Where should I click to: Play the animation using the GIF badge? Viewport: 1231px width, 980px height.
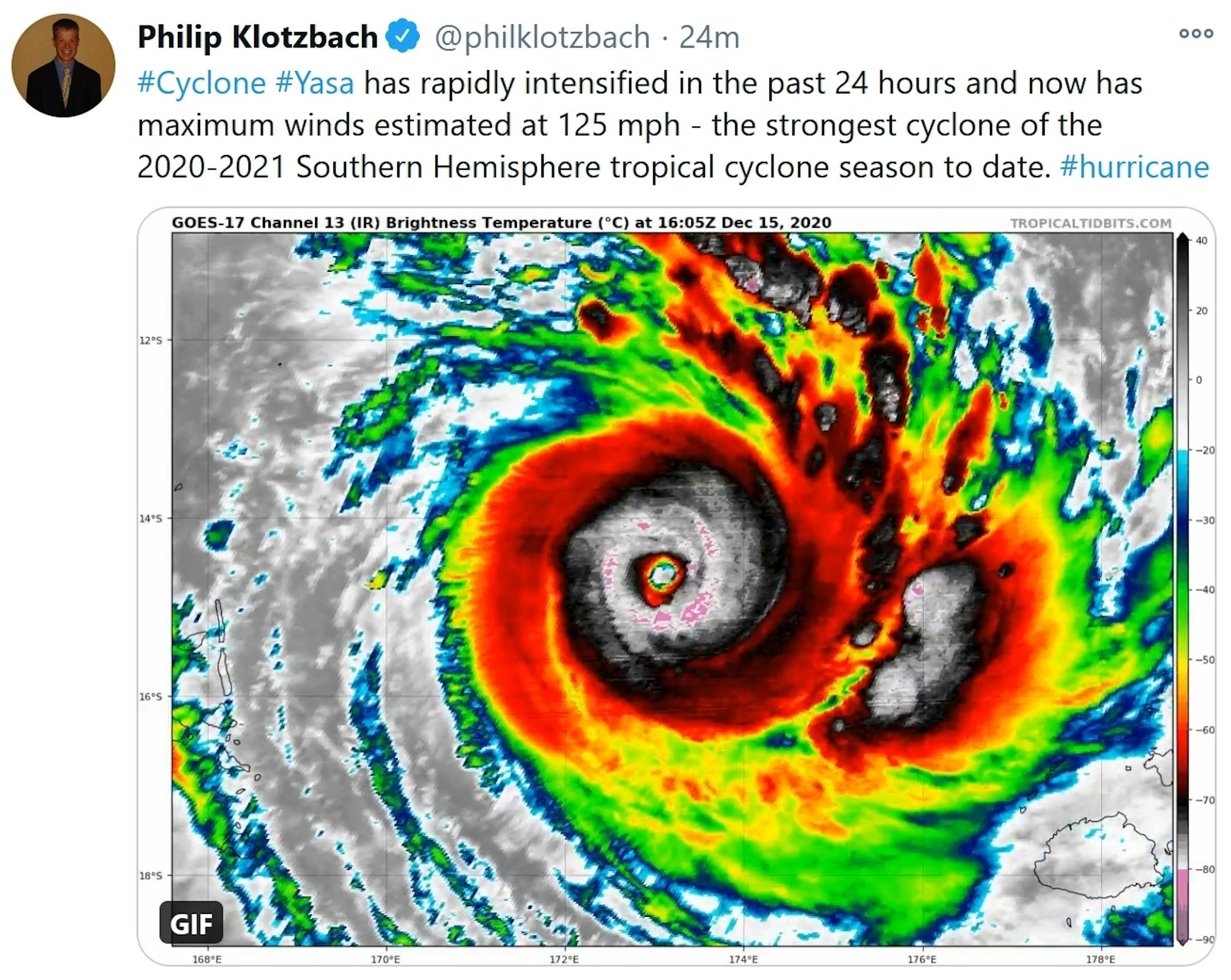(191, 923)
